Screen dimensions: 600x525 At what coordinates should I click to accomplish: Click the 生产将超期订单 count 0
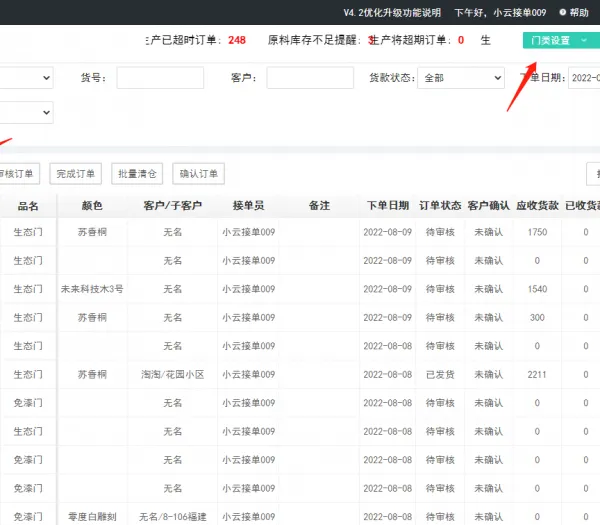(x=461, y=40)
